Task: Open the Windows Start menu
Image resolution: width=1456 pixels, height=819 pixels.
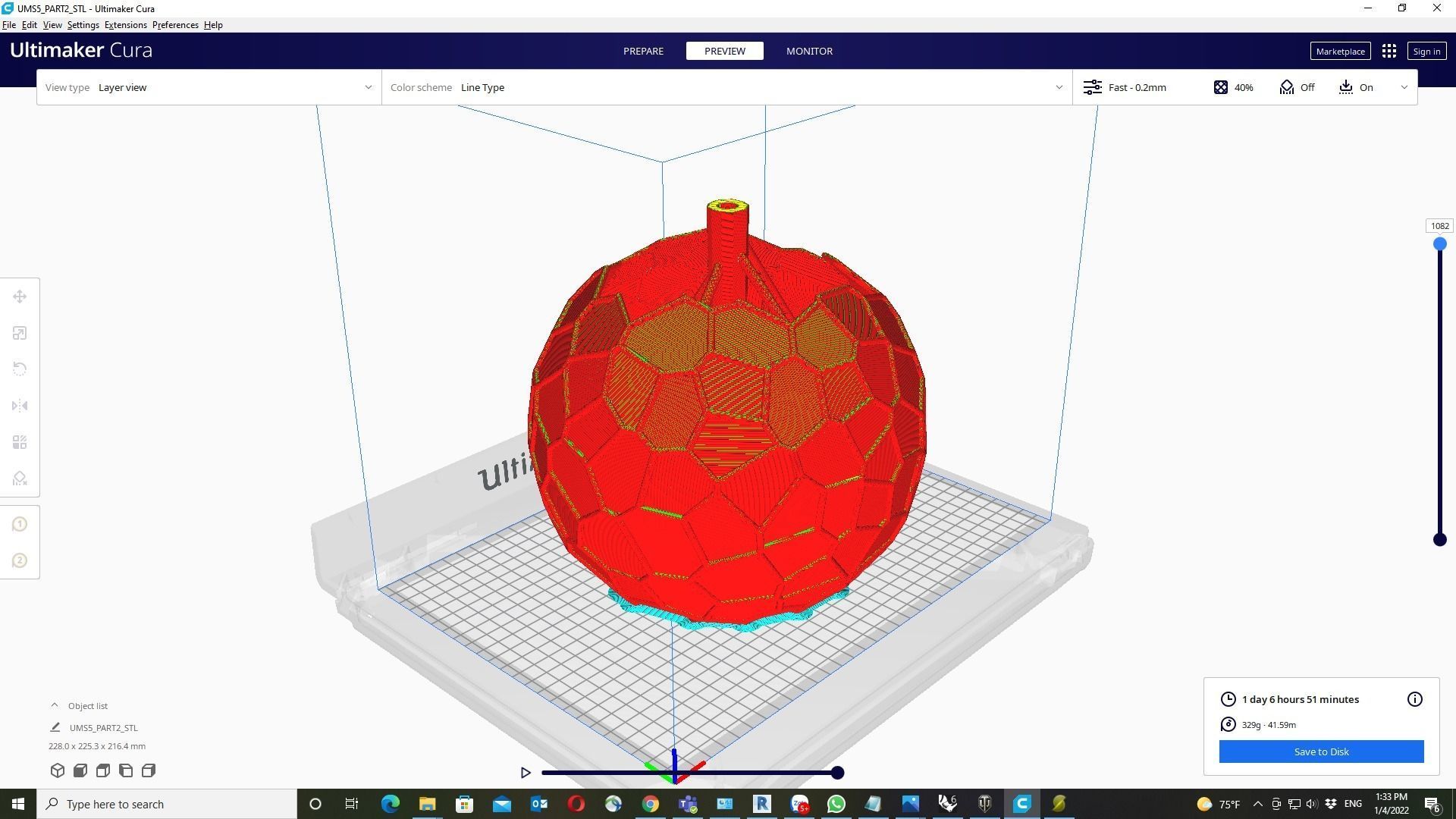Action: tap(18, 804)
